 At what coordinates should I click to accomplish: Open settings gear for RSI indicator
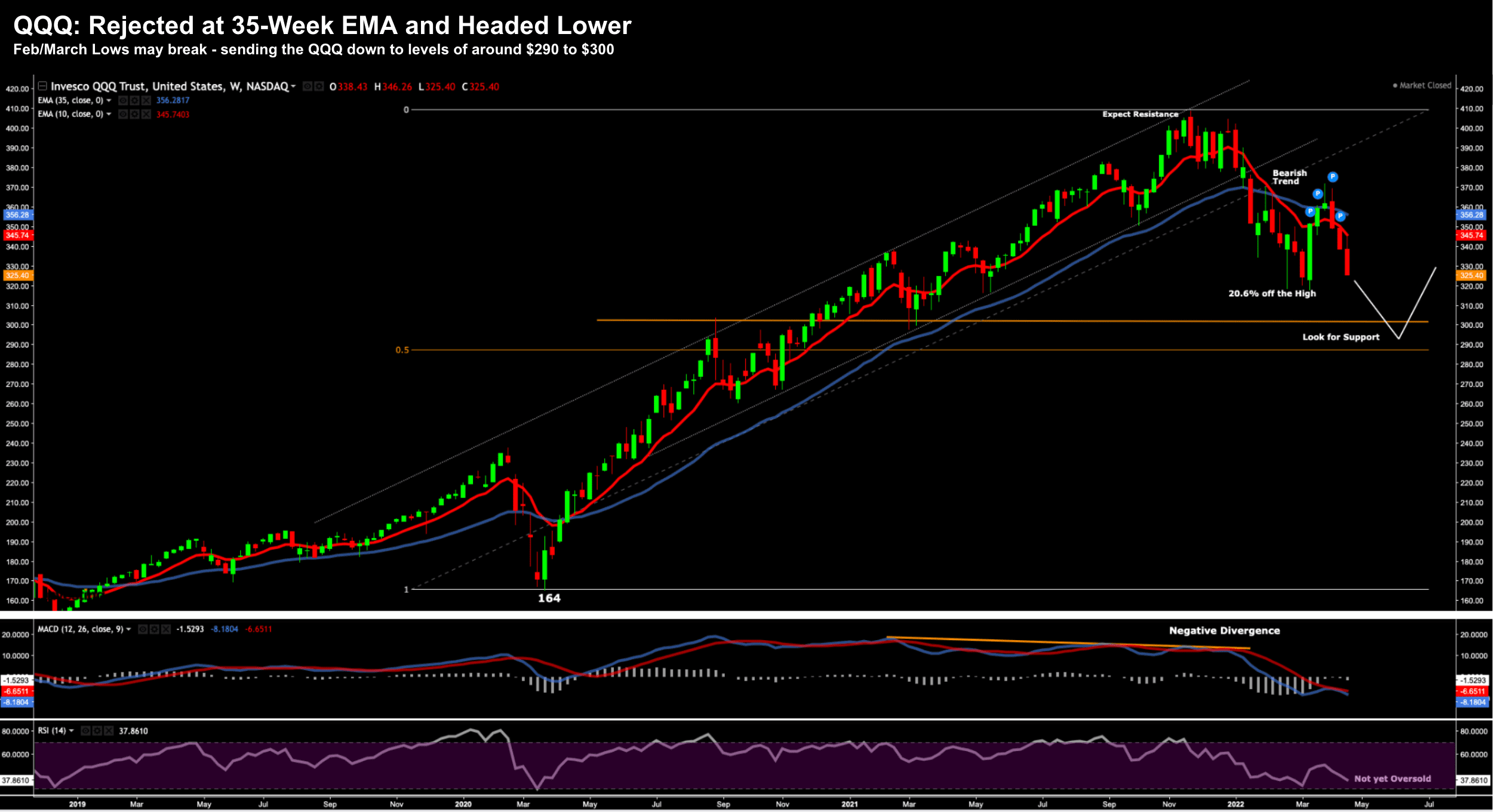97,731
